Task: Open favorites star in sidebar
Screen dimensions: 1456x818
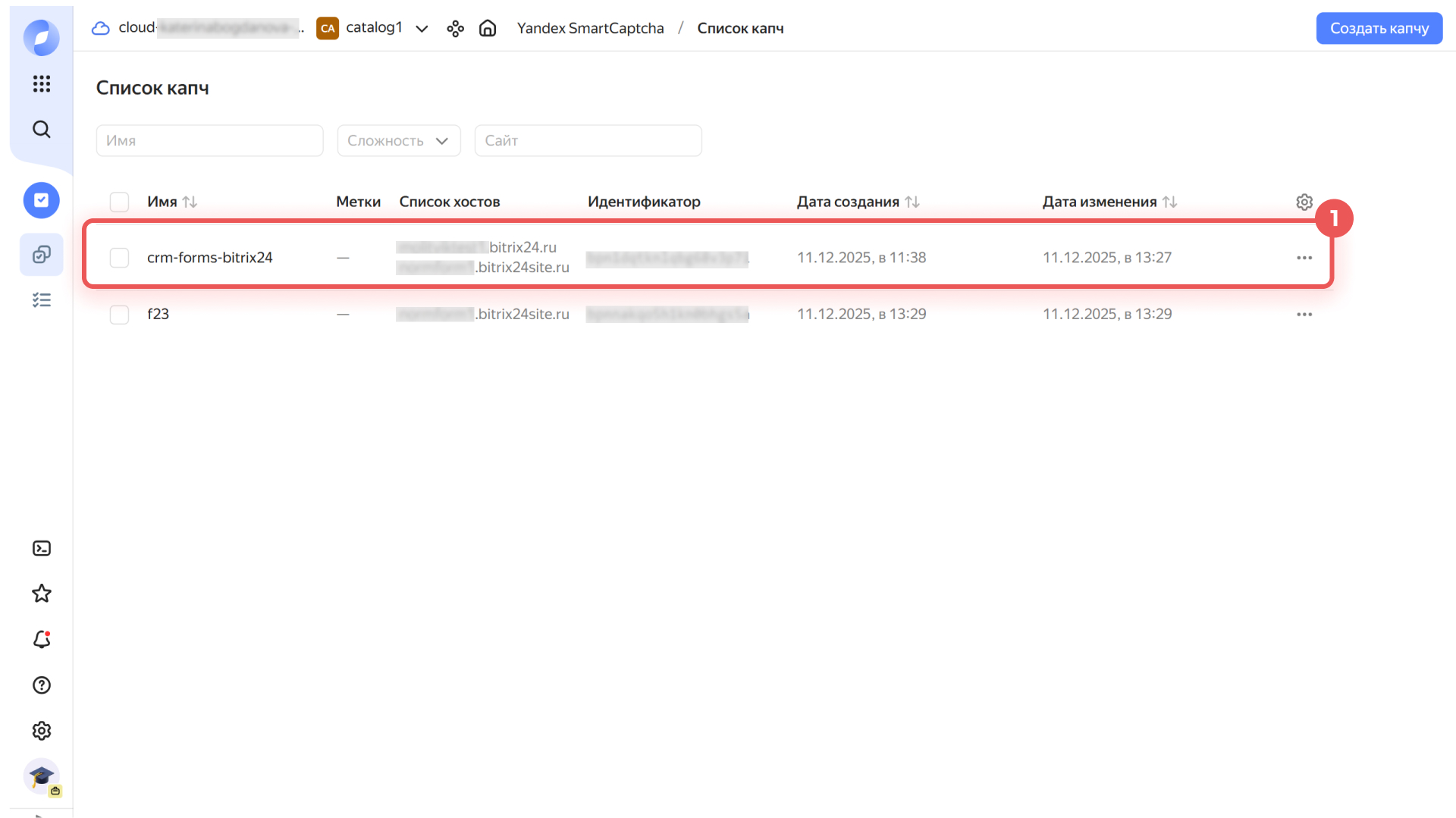Action: [x=42, y=594]
